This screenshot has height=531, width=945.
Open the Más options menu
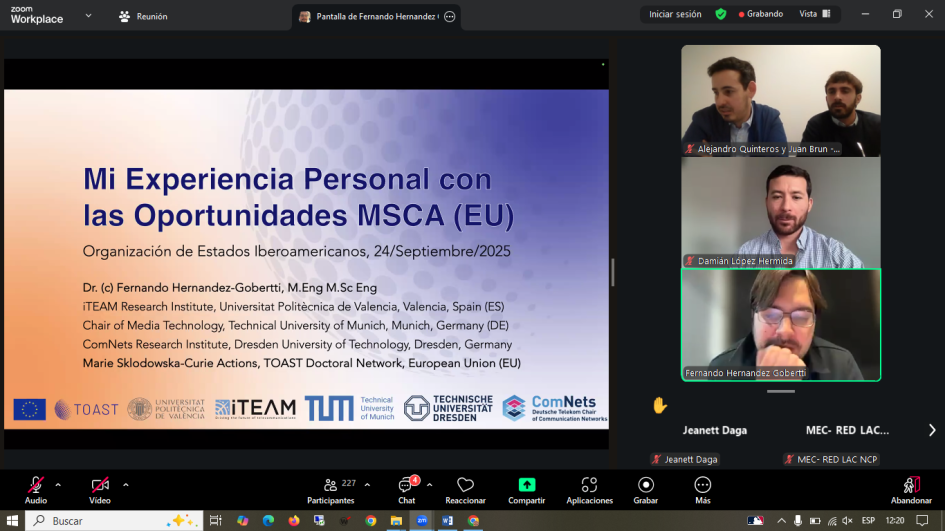(703, 487)
